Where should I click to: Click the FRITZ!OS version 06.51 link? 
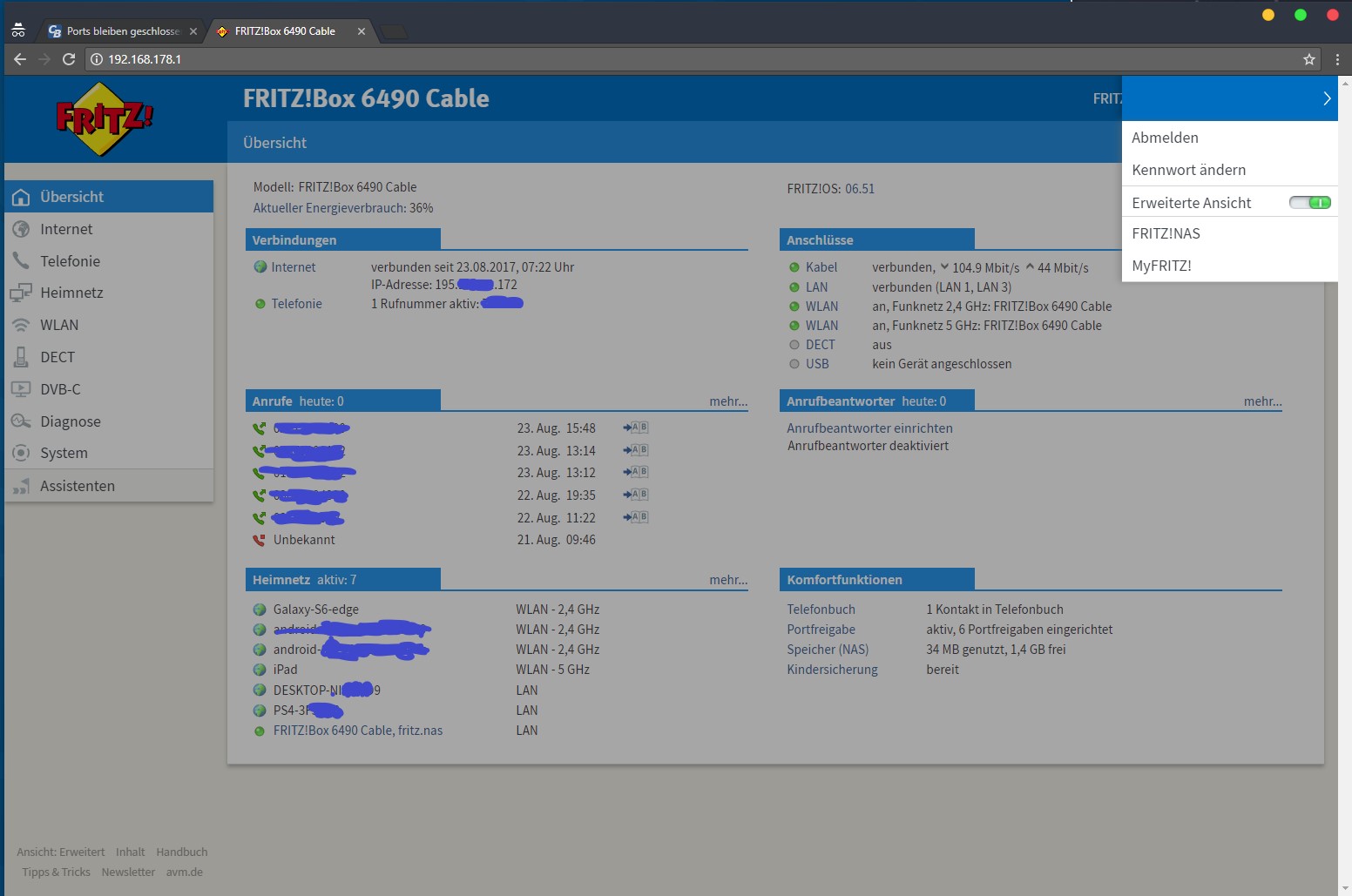click(x=859, y=189)
